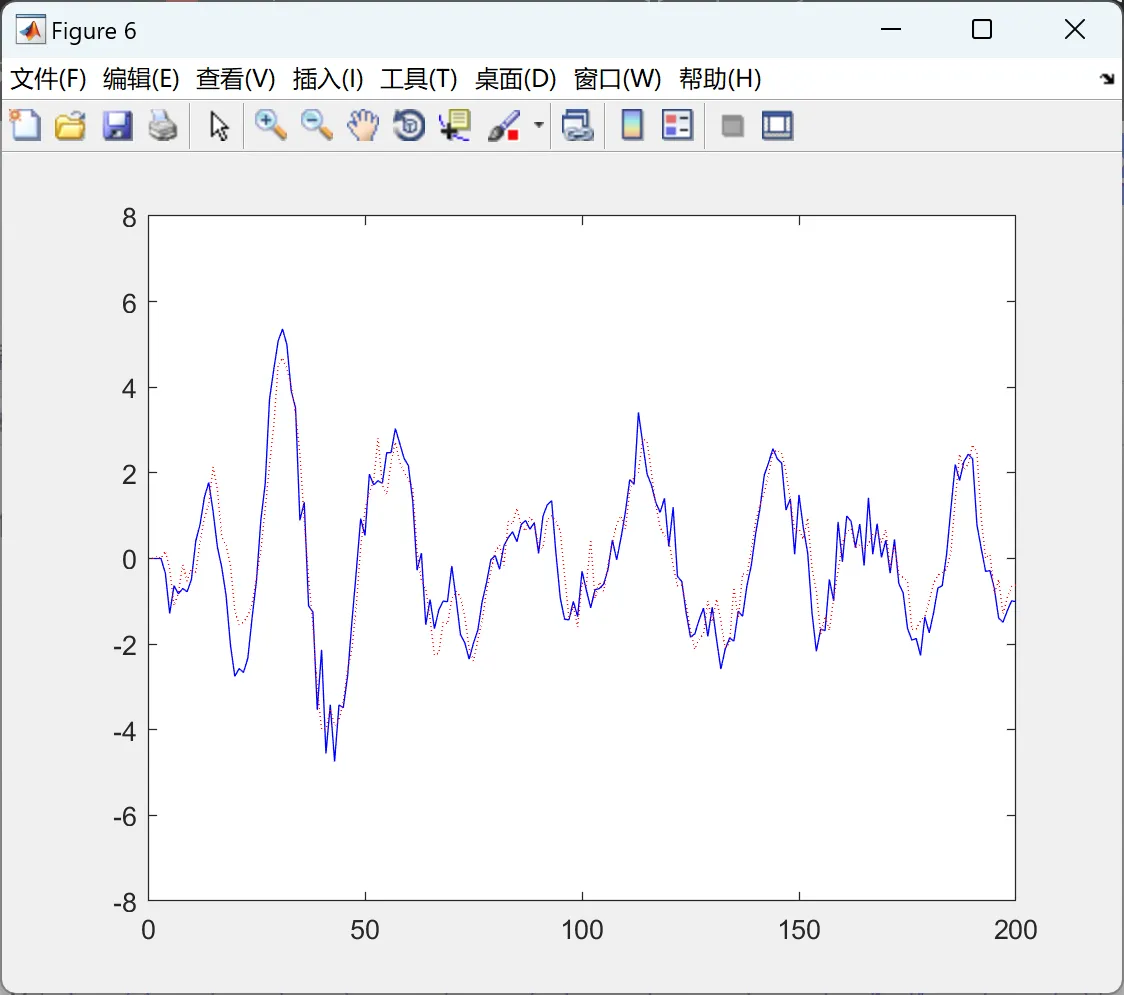Click the y-axis label -4
1124x995 pixels.
pos(125,731)
